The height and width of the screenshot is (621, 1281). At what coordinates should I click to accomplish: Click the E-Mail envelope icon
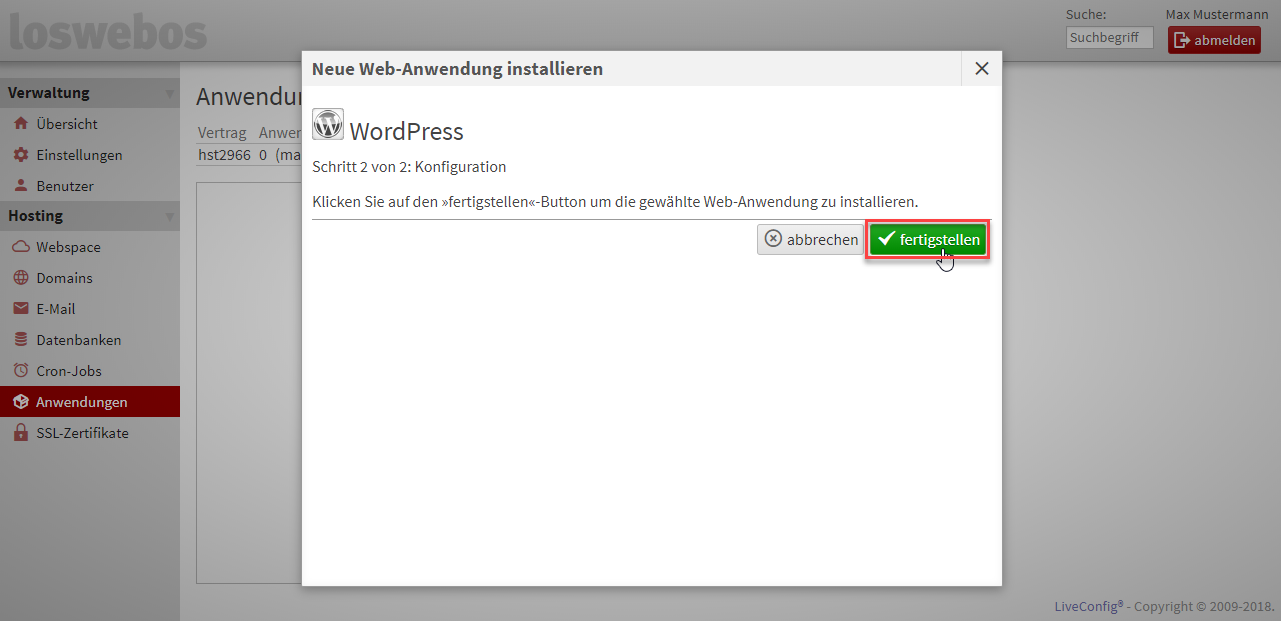(x=20, y=309)
